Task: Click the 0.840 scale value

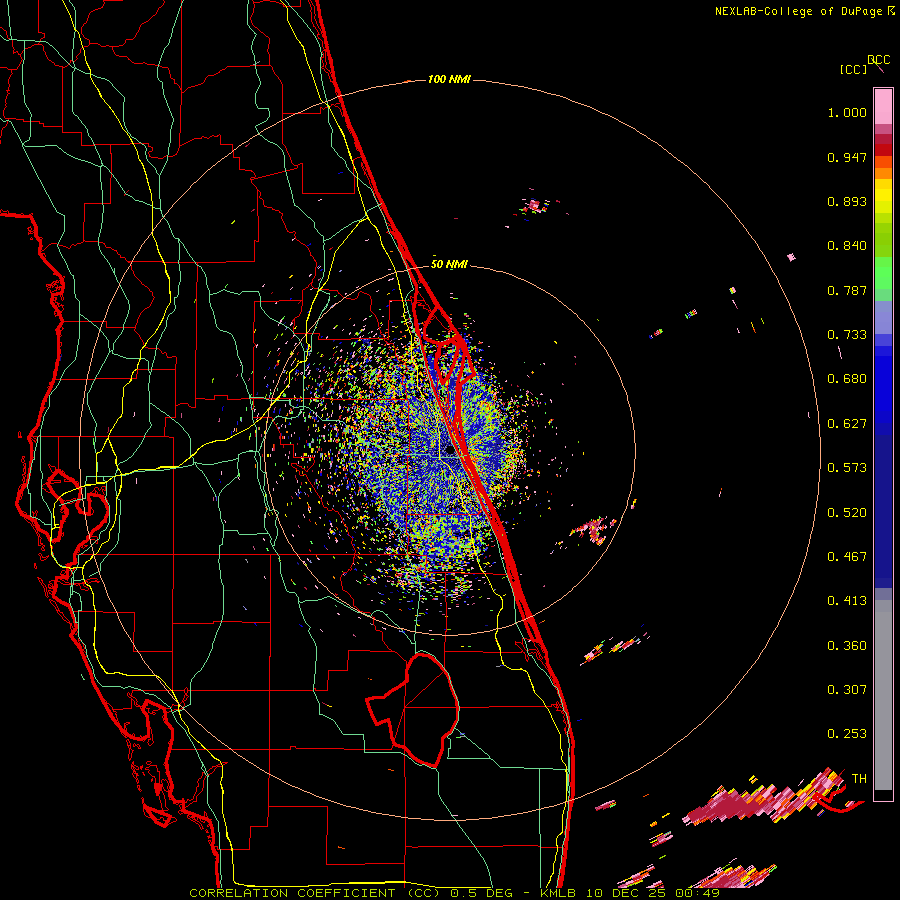Action: click(x=847, y=246)
